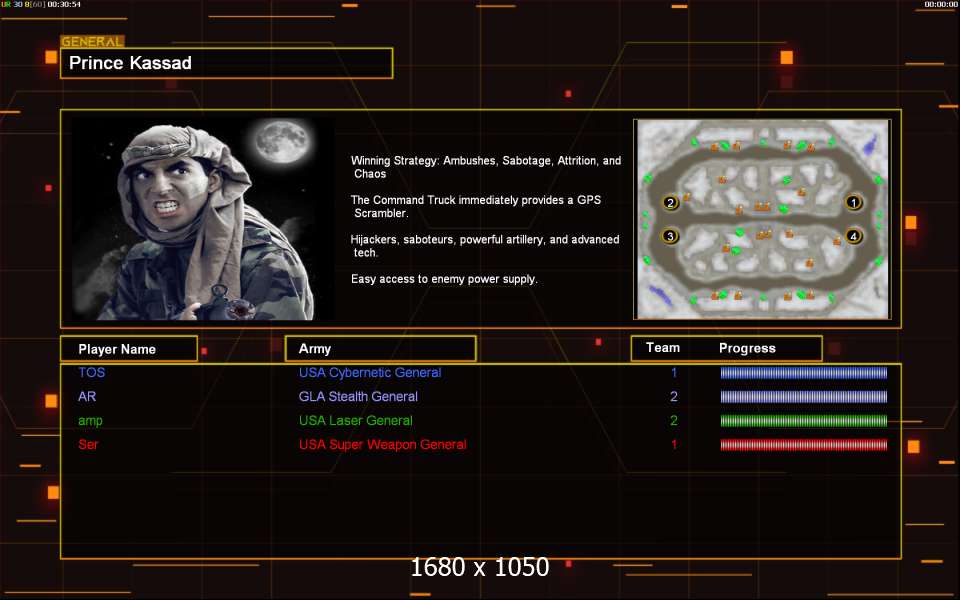Click the GENERAL label tab
This screenshot has width=960, height=600.
coord(92,42)
